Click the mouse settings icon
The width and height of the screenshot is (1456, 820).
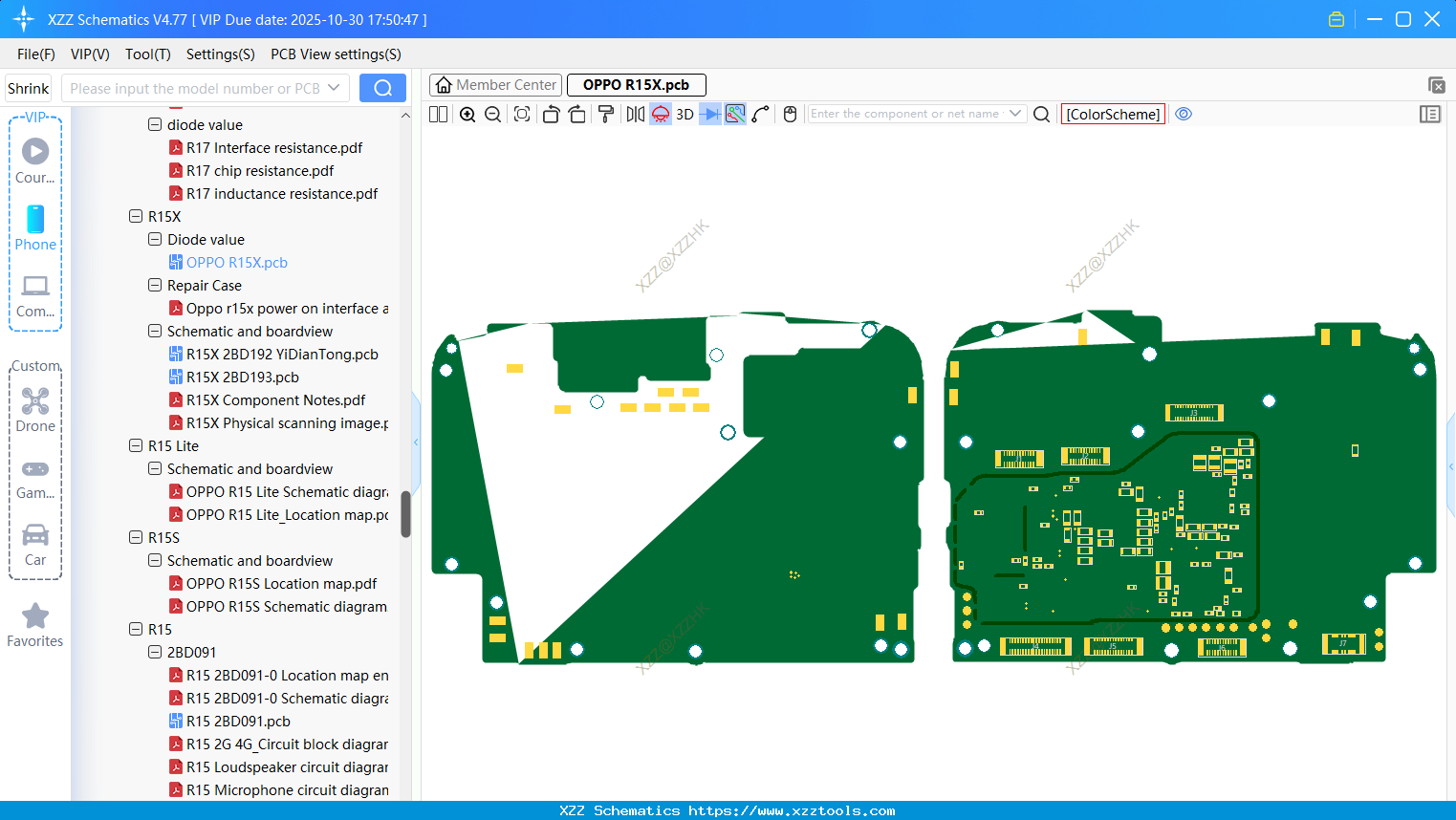[790, 115]
